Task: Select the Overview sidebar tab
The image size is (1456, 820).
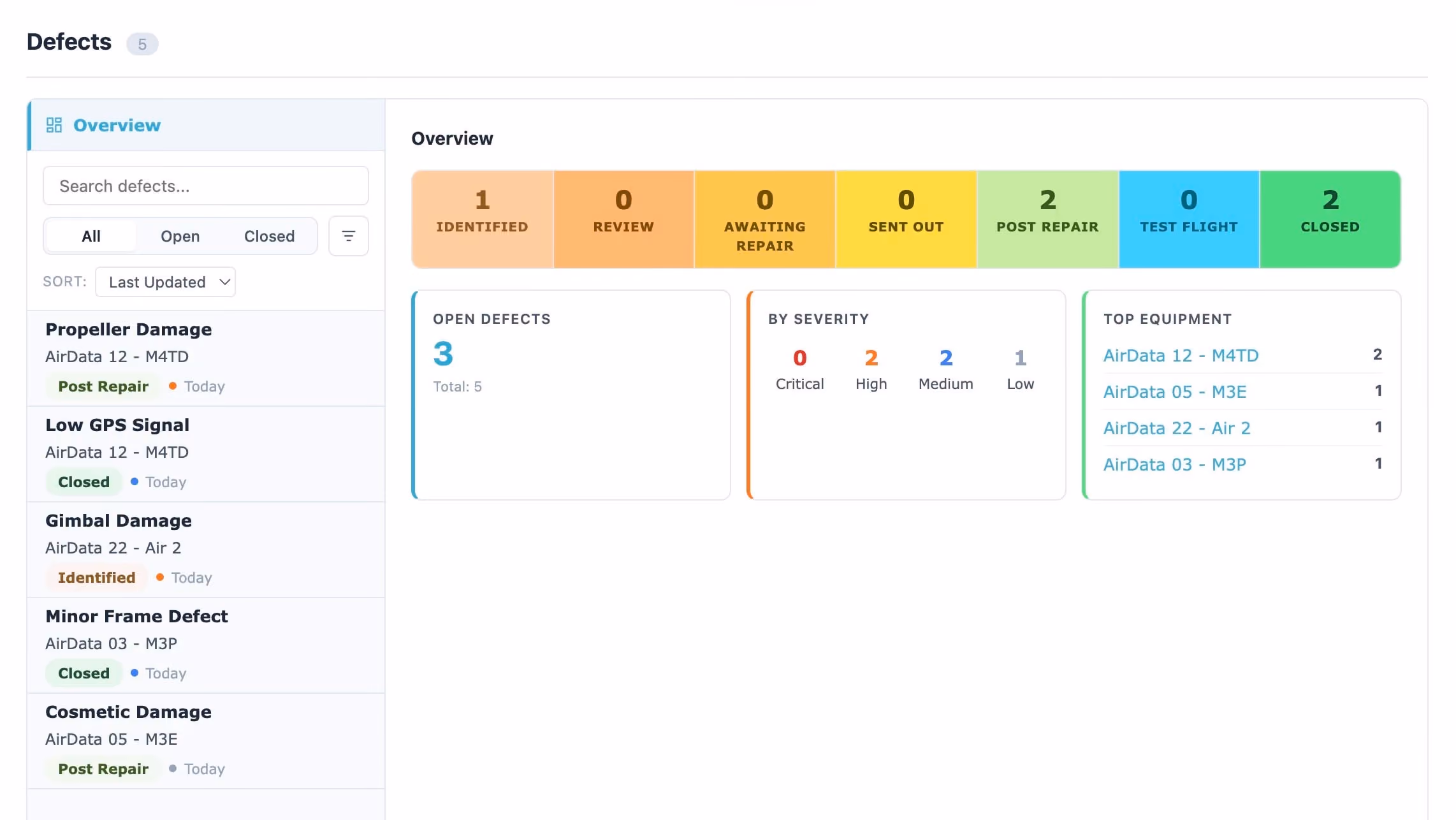Action: click(207, 125)
